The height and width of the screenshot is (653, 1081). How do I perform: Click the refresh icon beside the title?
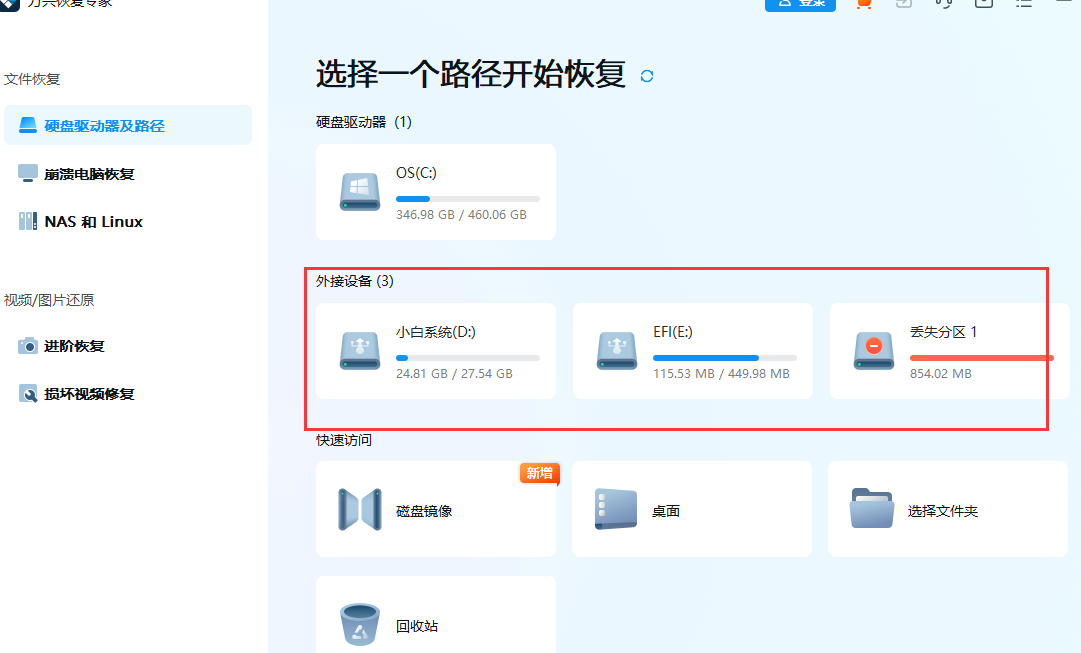(x=646, y=75)
